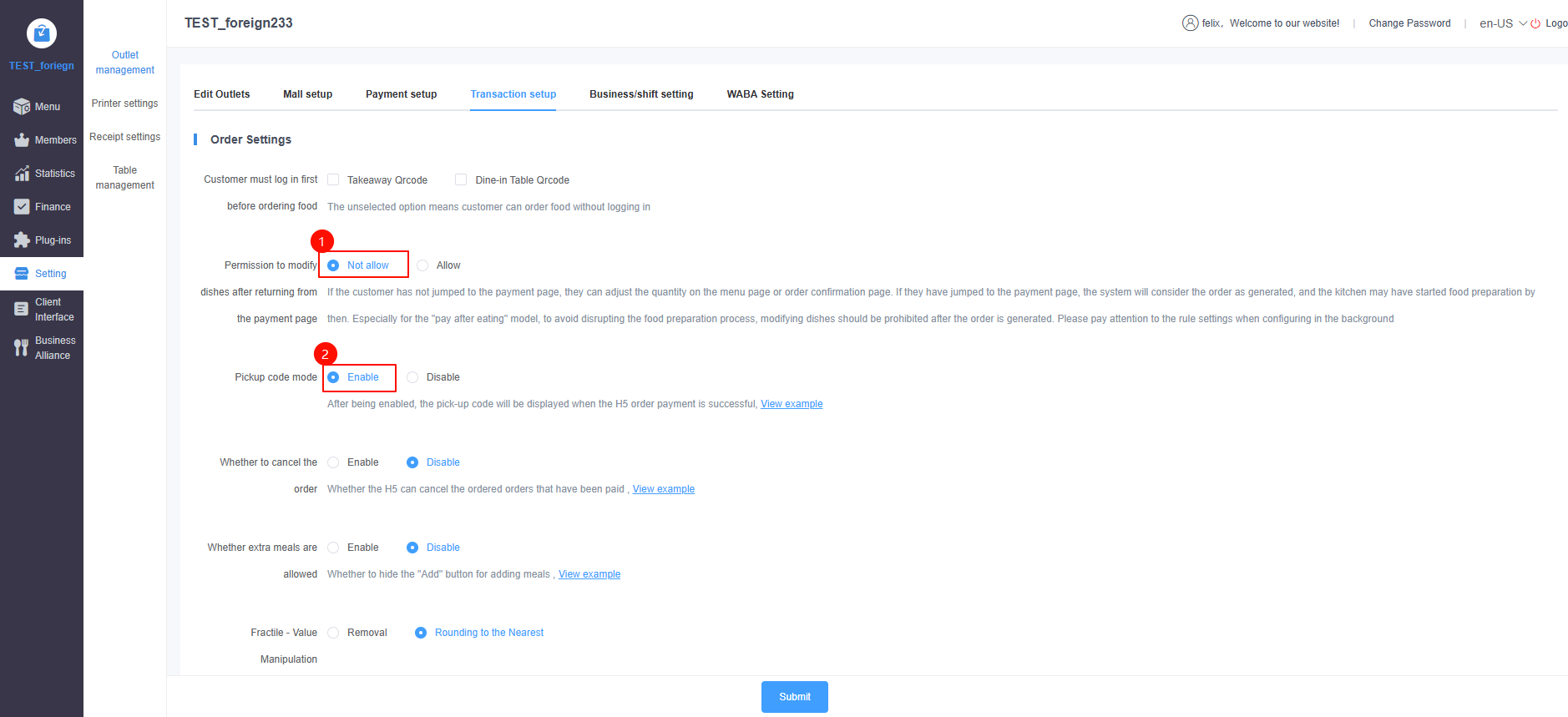Disable the Pickup code mode
Screen dimensions: 1568x717
412,377
